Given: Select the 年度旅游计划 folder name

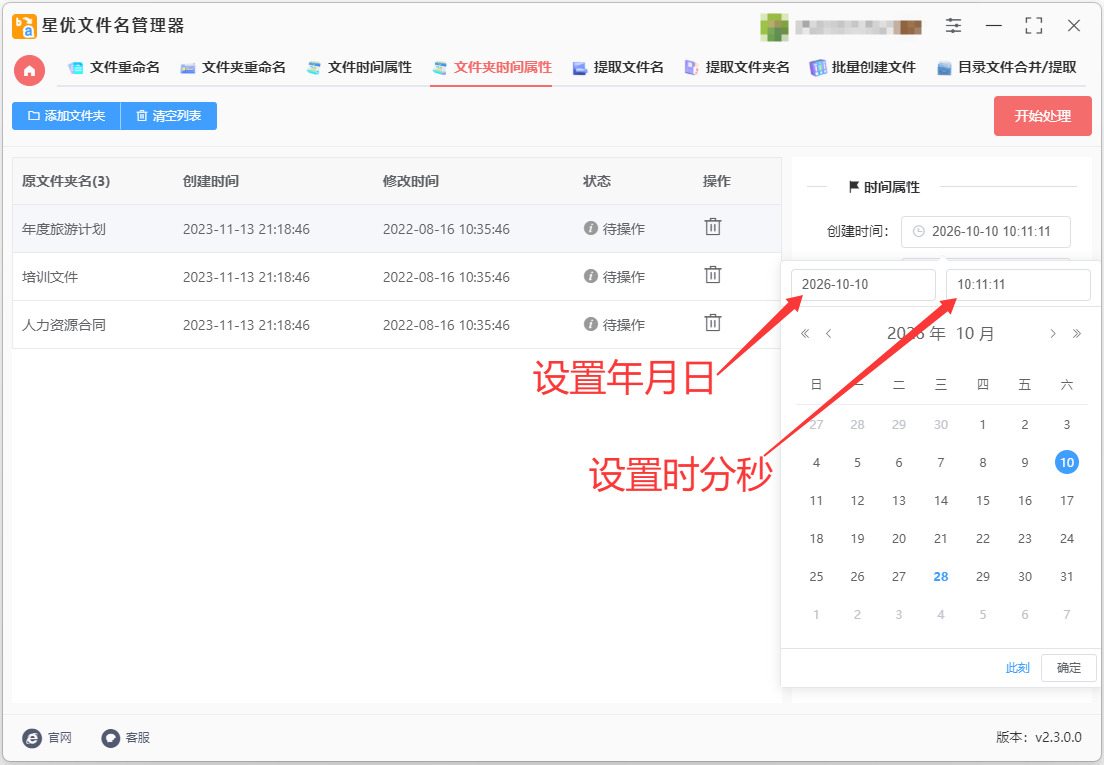Looking at the screenshot, I should pyautogui.click(x=64, y=229).
